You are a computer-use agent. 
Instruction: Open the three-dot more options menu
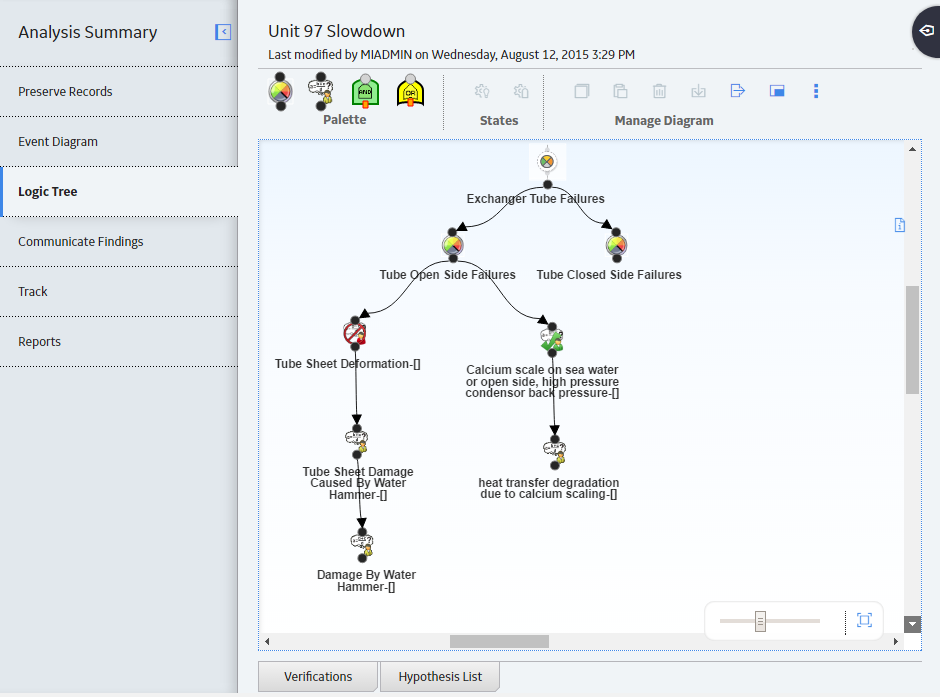tap(816, 90)
